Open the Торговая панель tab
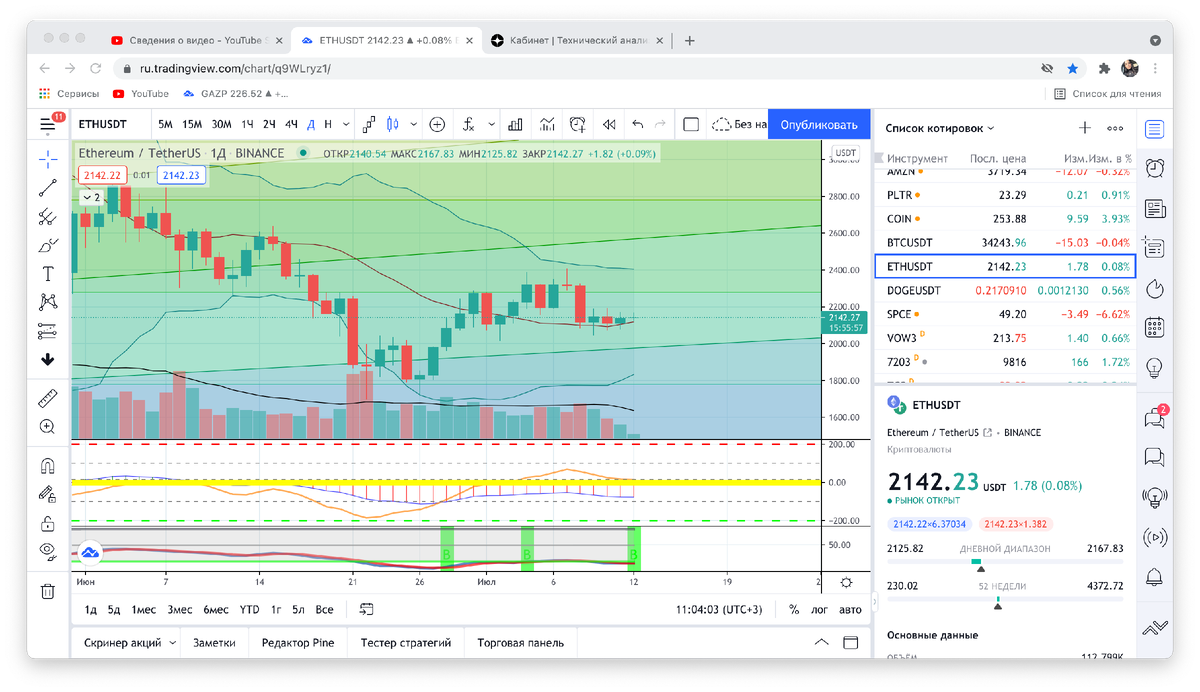Viewport: 1200px width, 692px height. click(x=520, y=643)
